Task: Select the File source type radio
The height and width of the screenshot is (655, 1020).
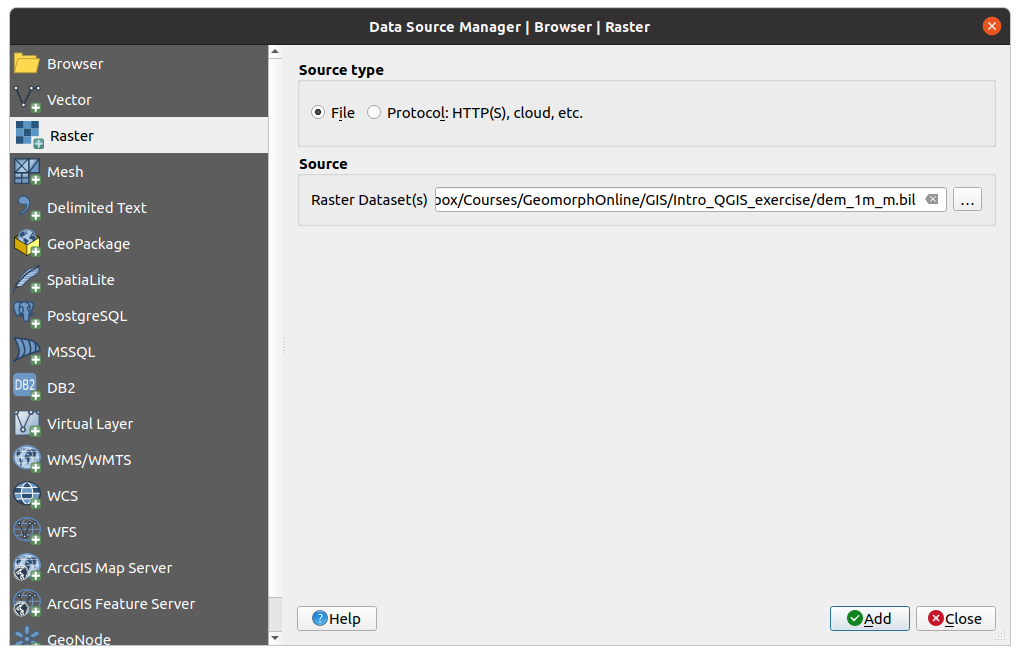Action: 319,113
